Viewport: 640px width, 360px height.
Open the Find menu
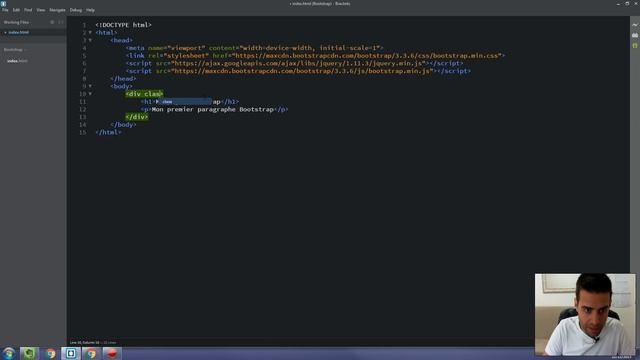click(28, 10)
